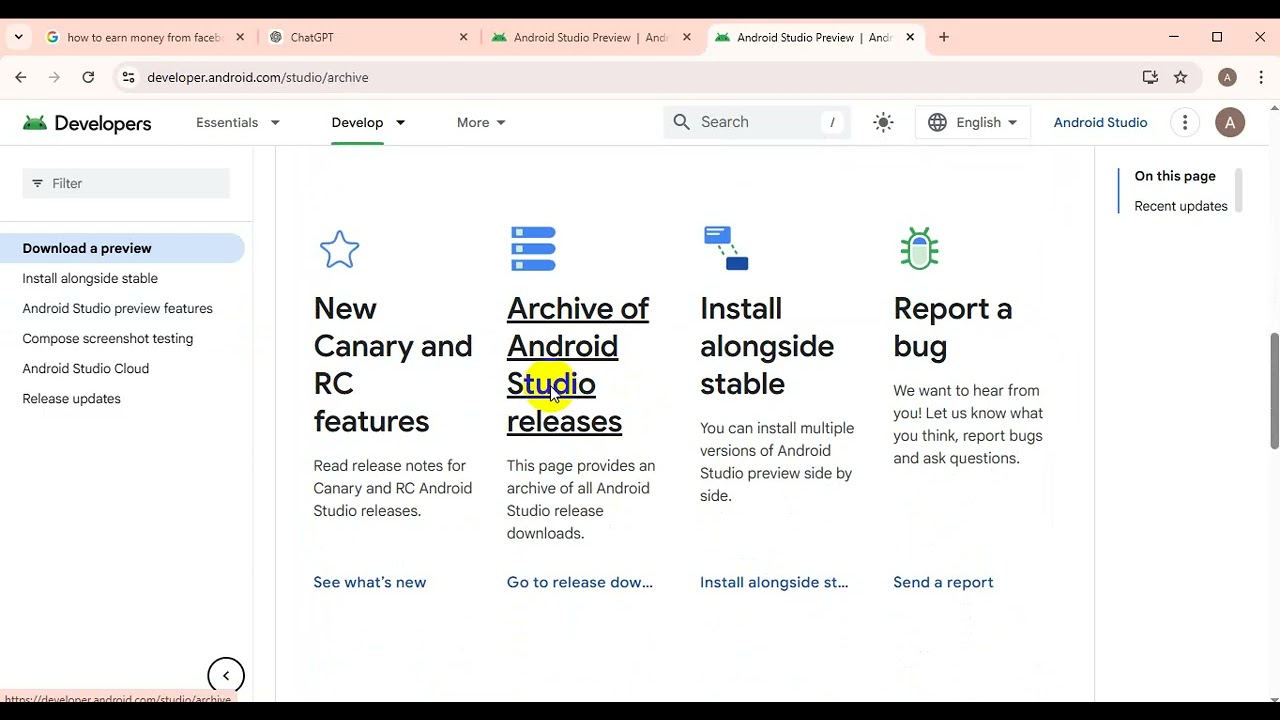The image size is (1280, 720).
Task: Open site information icon in address bar
Action: pyautogui.click(x=127, y=77)
